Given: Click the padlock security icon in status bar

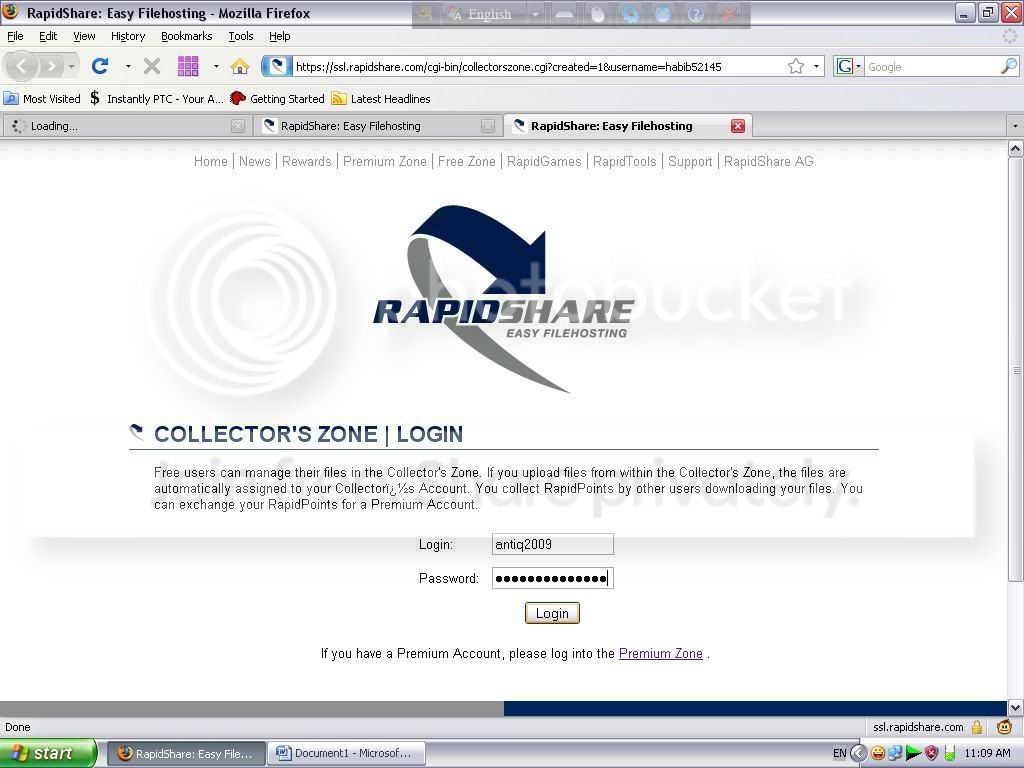Looking at the screenshot, I should (x=977, y=727).
